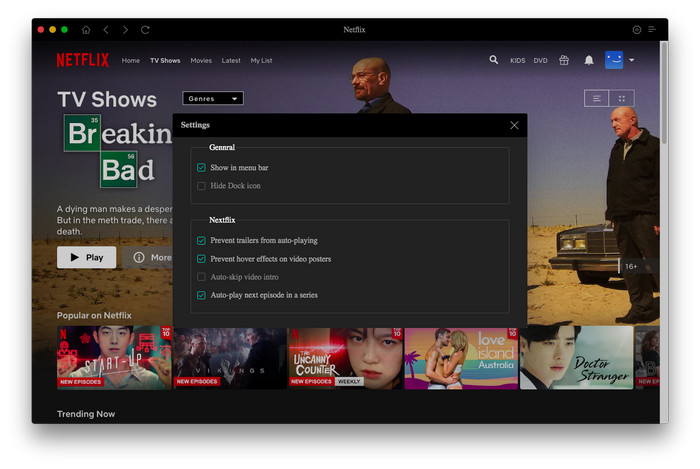Open the gift box icon
This screenshot has height=469, width=700.
point(564,60)
